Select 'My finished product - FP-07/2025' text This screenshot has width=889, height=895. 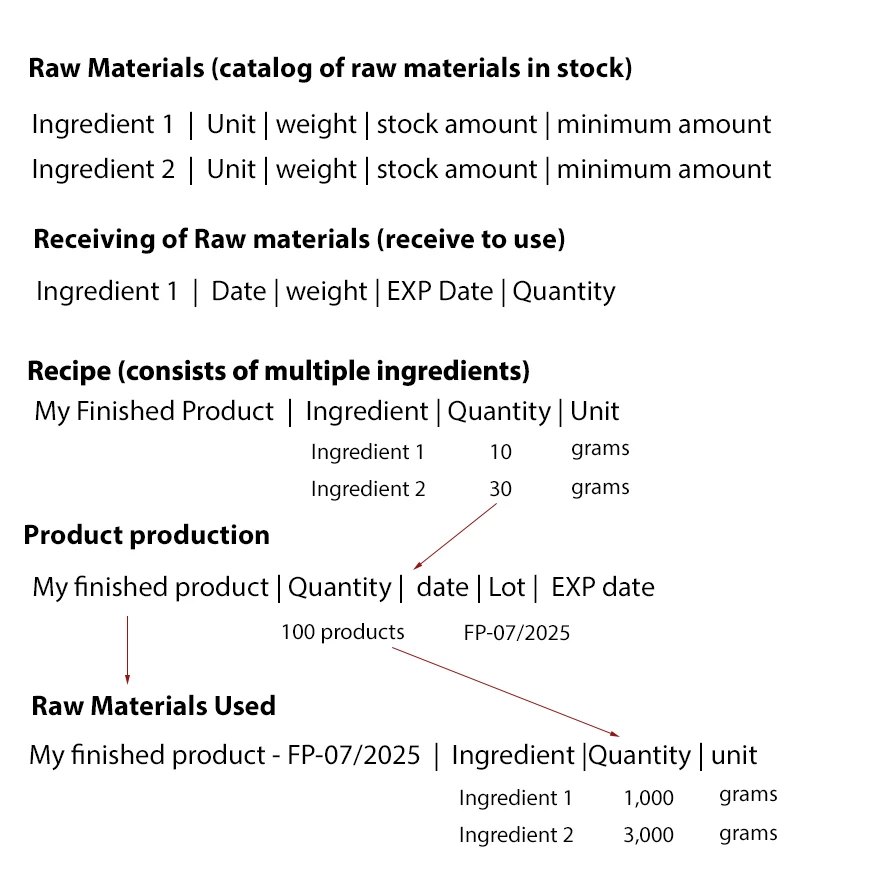225,756
